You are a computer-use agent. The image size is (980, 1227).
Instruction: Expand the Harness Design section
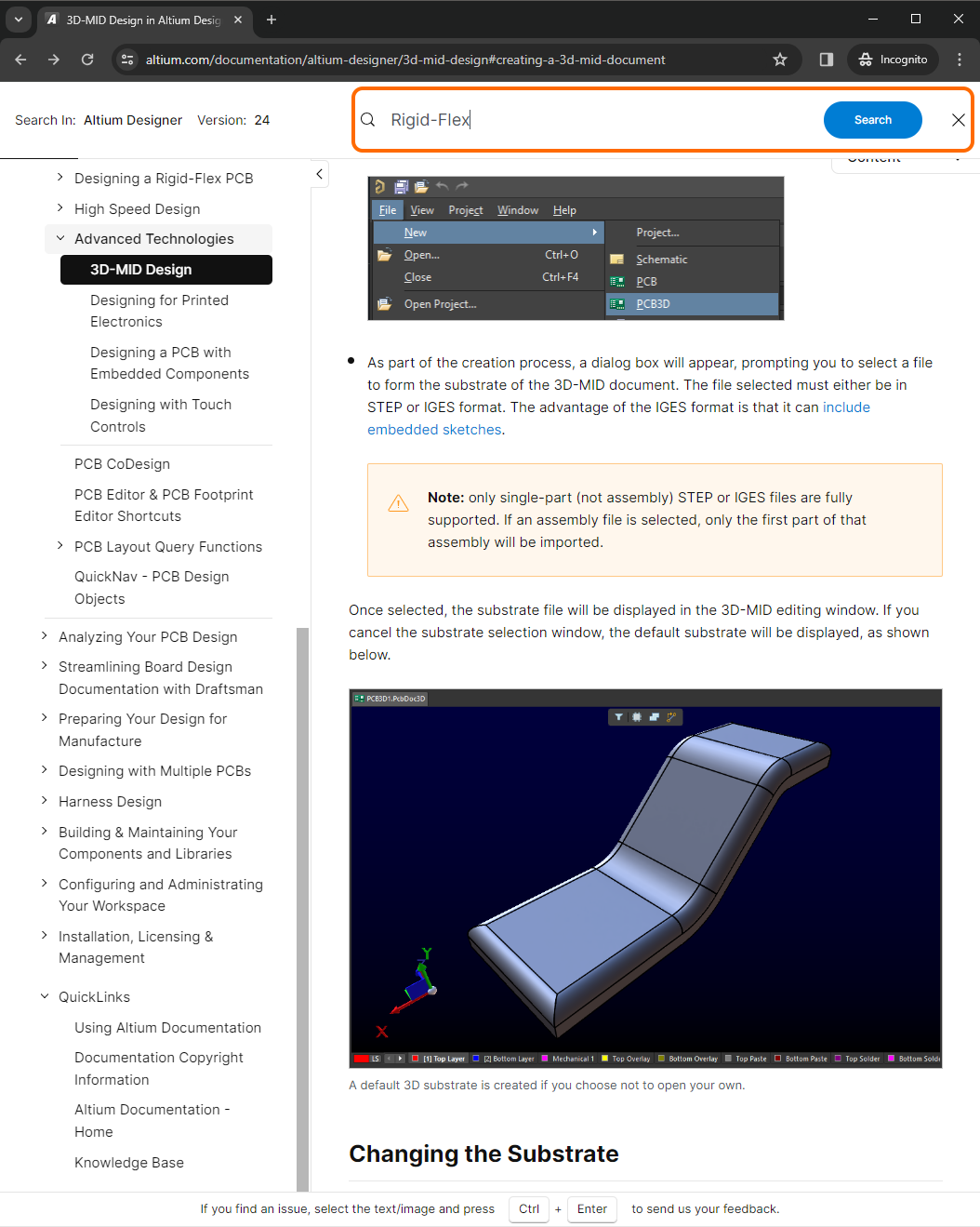coord(44,801)
